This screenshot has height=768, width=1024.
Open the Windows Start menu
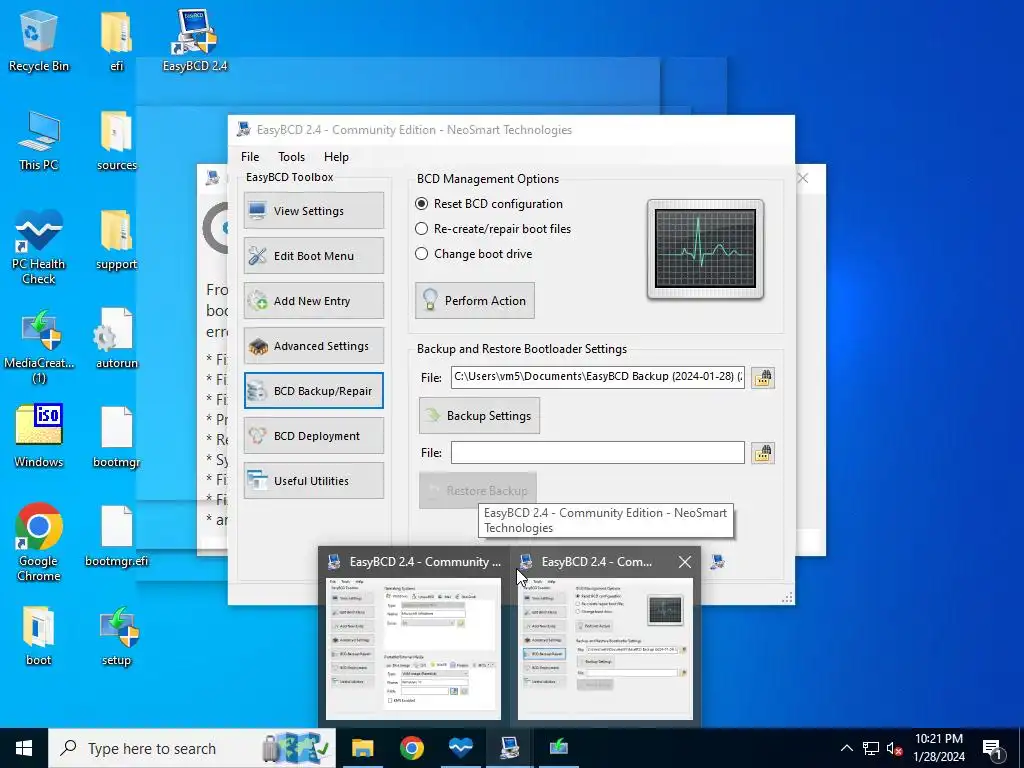tap(24, 748)
